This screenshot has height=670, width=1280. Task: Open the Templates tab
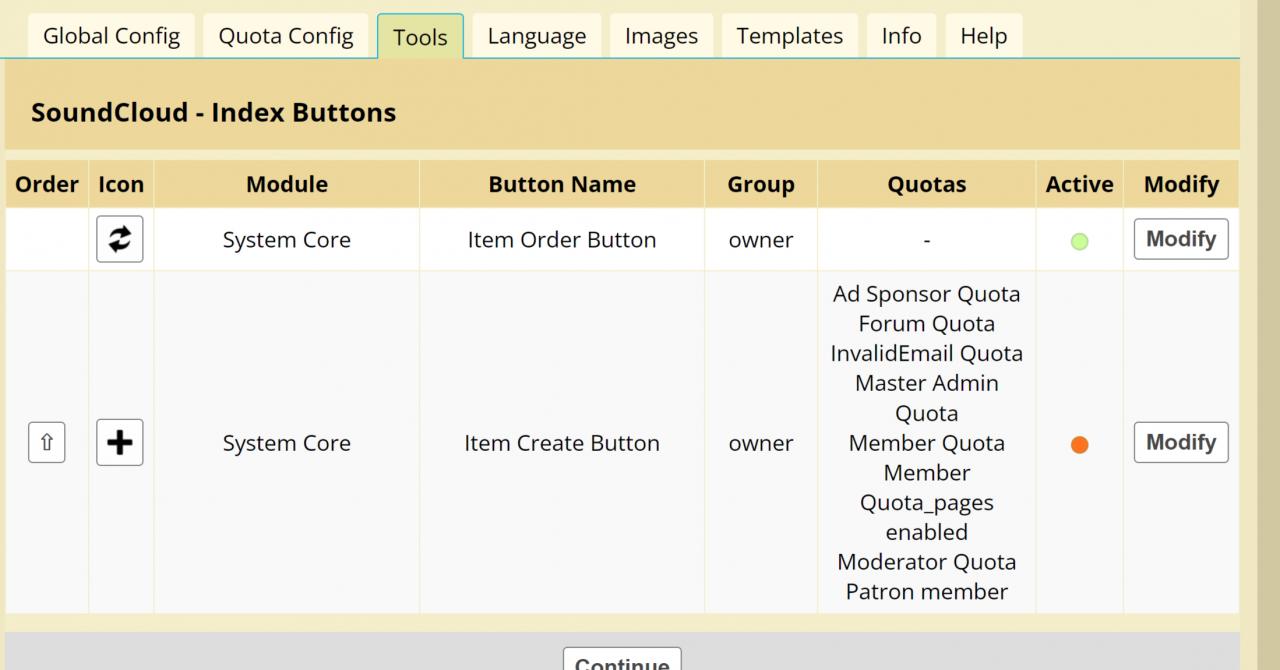coord(790,37)
